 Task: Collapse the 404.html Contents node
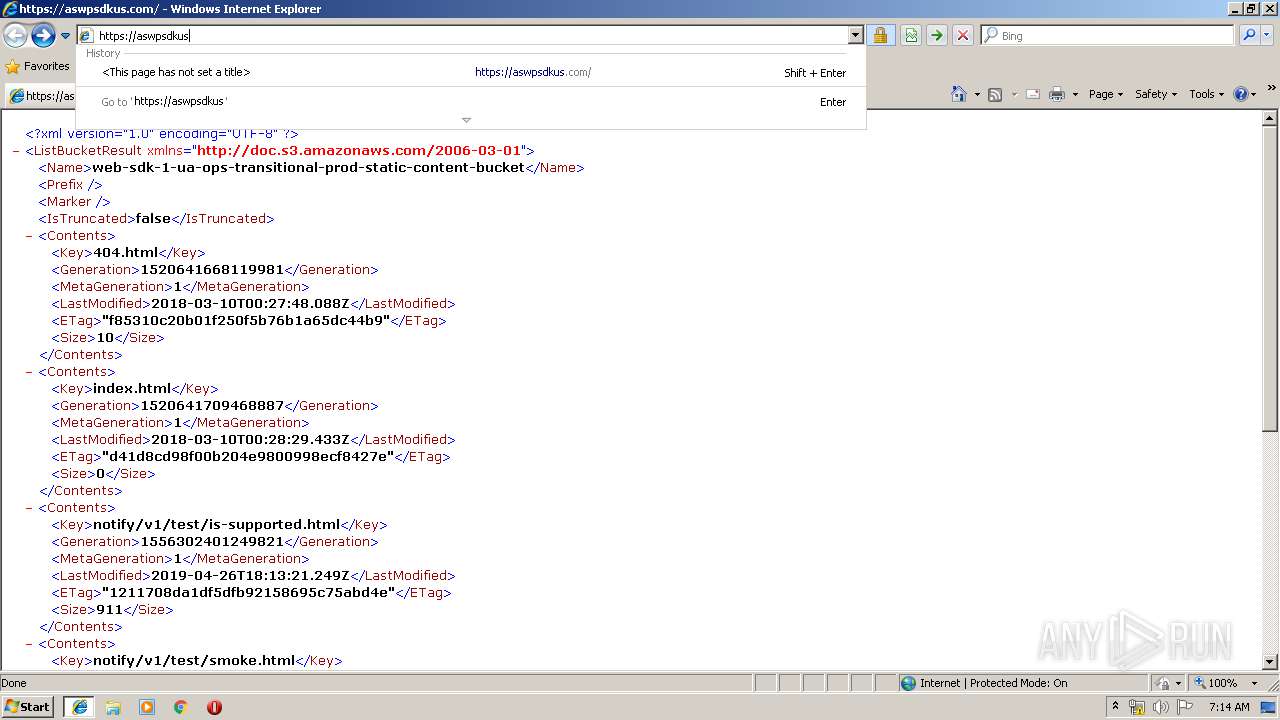click(x=30, y=236)
